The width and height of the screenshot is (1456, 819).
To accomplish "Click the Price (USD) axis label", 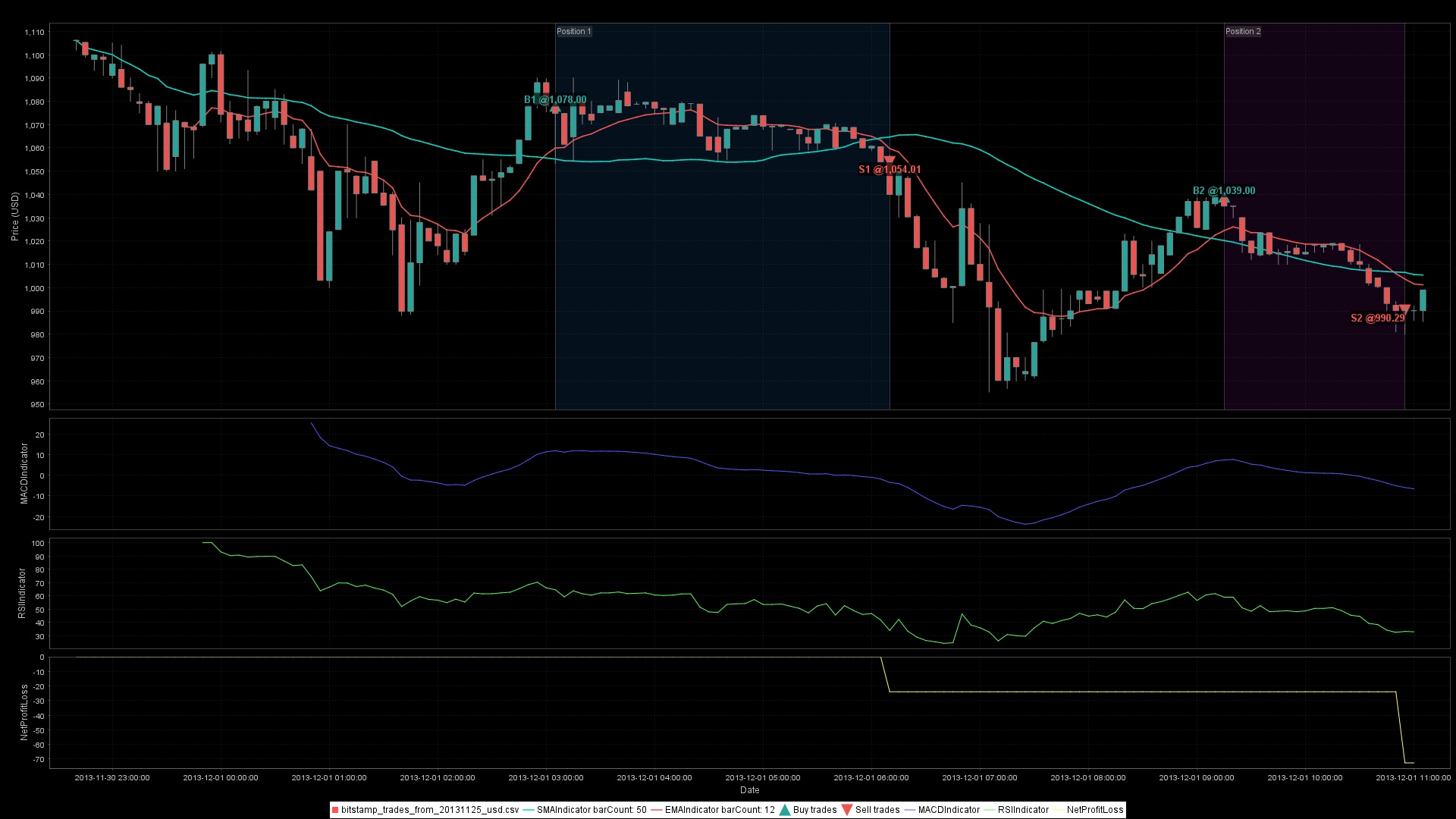I will 15,217.
